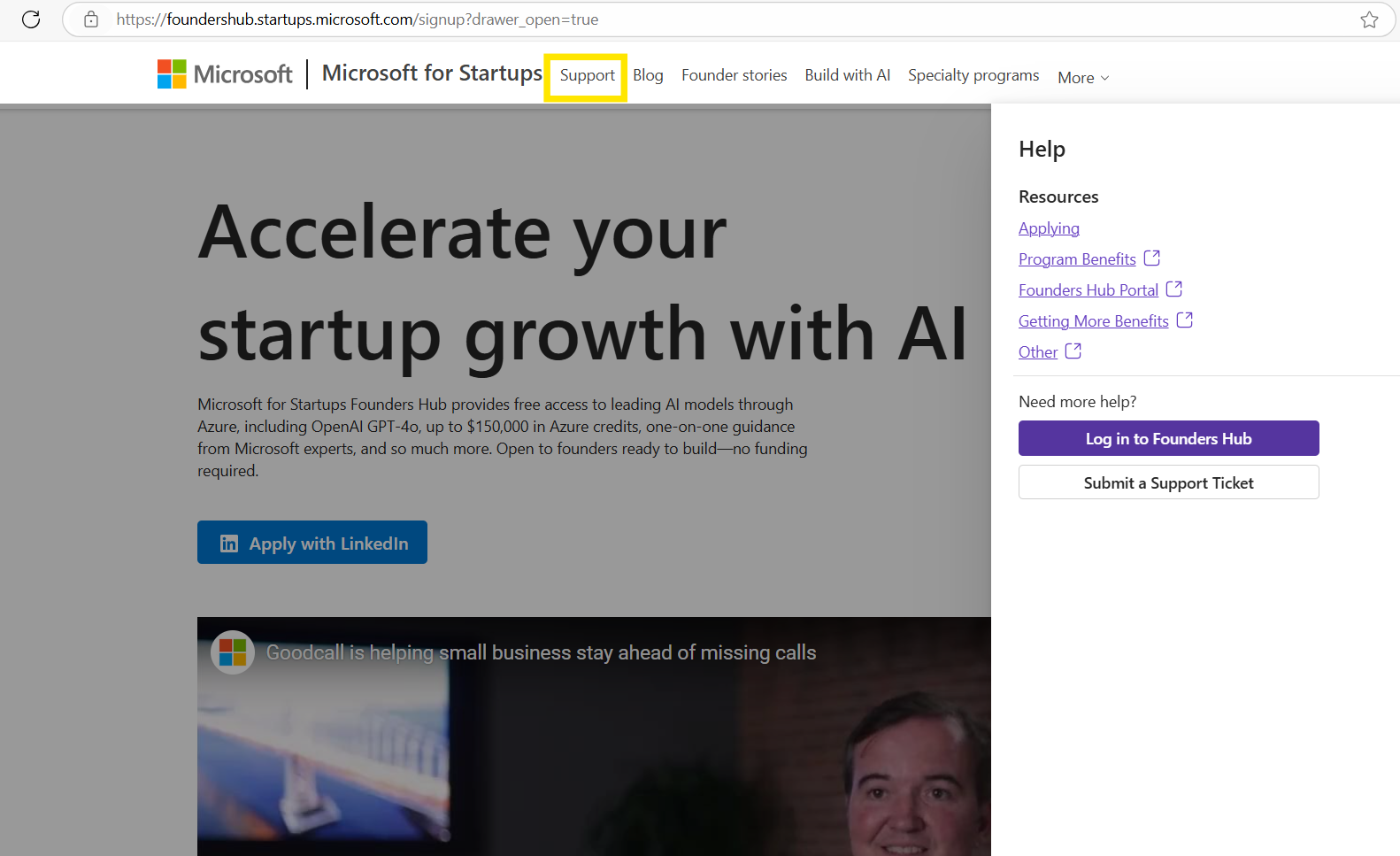This screenshot has height=856, width=1400.
Task: Click the Resources section label
Action: [x=1058, y=197]
